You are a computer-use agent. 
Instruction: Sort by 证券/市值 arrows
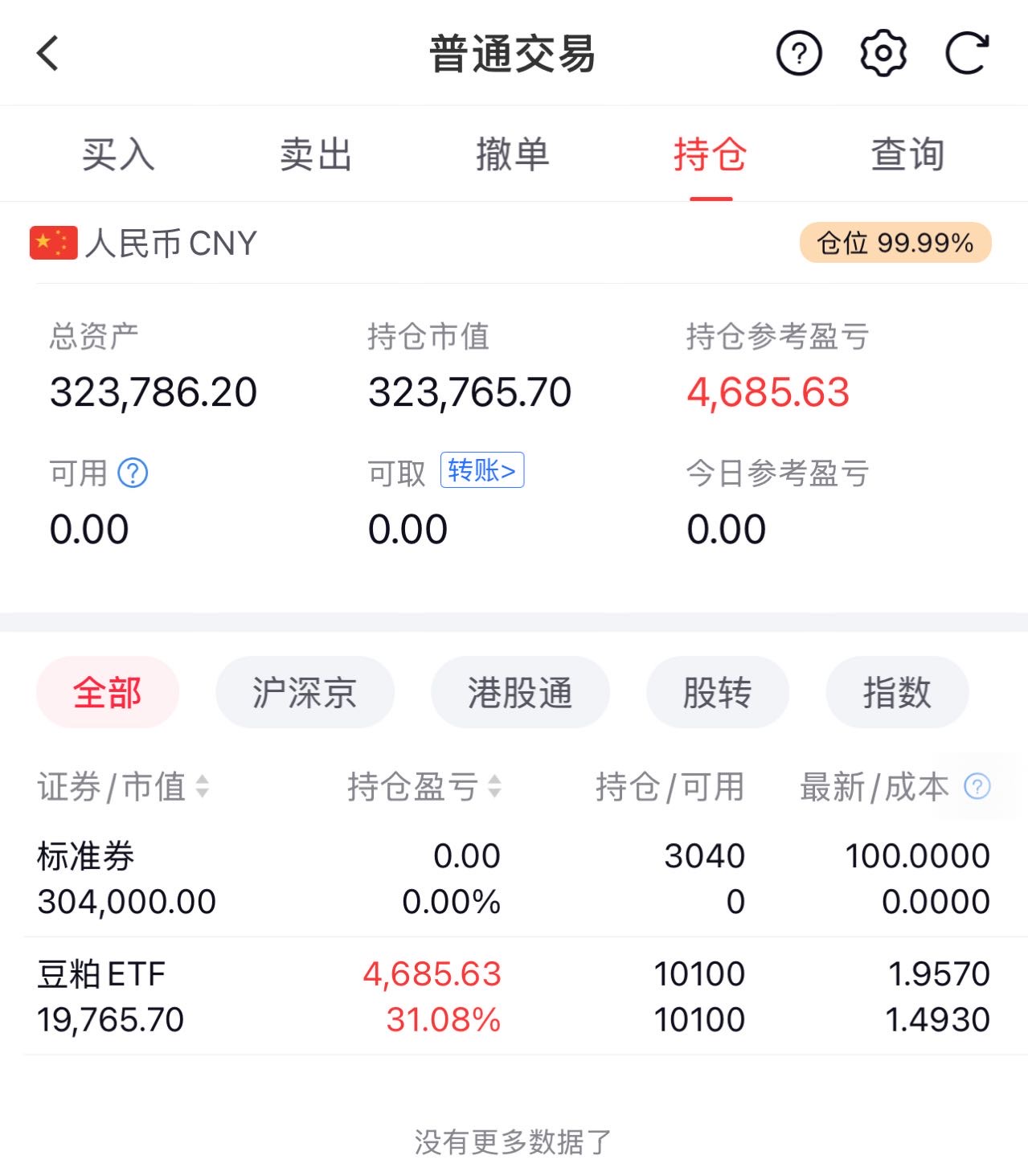click(x=203, y=786)
